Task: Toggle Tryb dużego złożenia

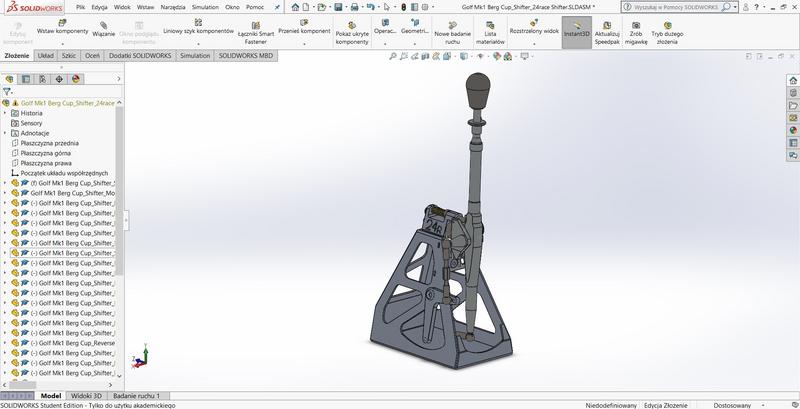Action: [667, 33]
